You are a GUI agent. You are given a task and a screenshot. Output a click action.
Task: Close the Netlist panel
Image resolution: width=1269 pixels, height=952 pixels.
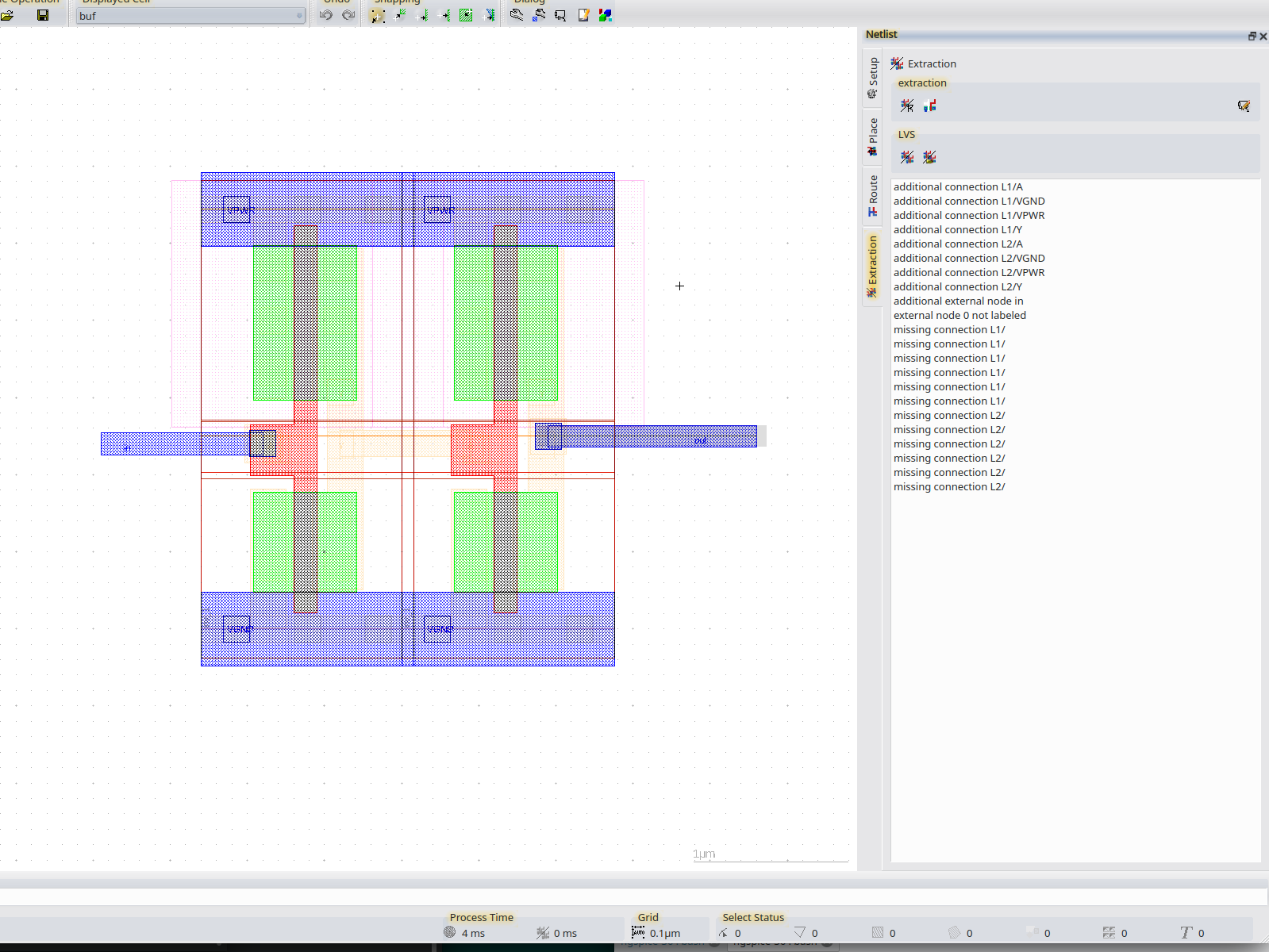[x=1263, y=36]
